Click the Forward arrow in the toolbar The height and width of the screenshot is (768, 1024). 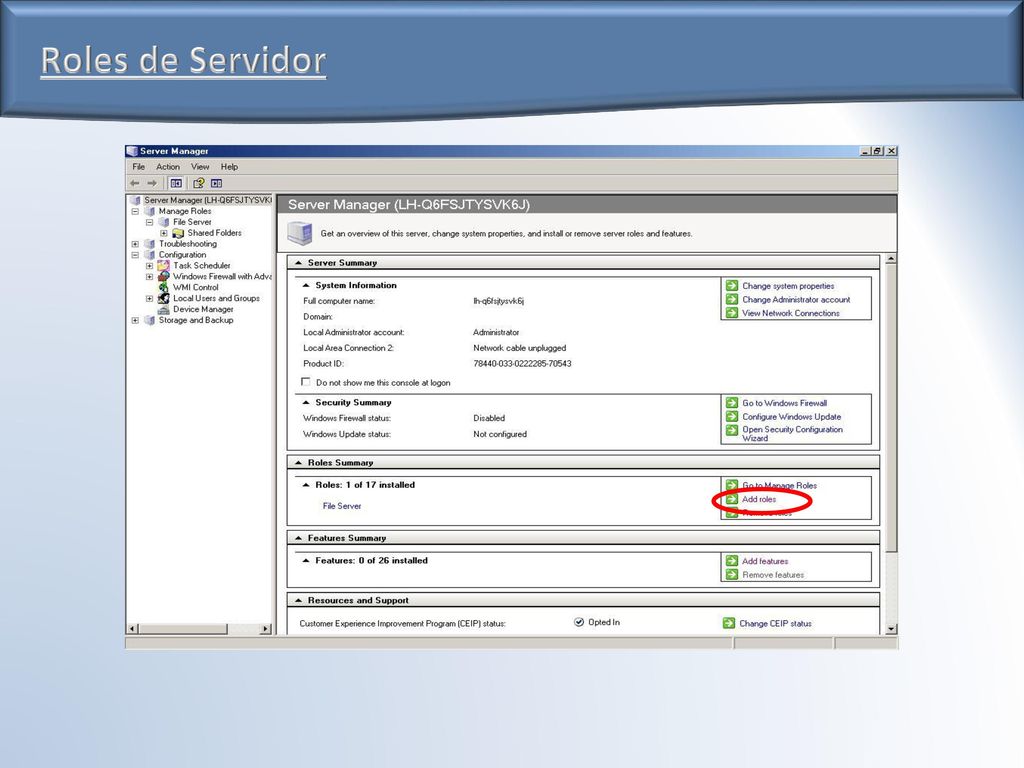pyautogui.click(x=152, y=184)
